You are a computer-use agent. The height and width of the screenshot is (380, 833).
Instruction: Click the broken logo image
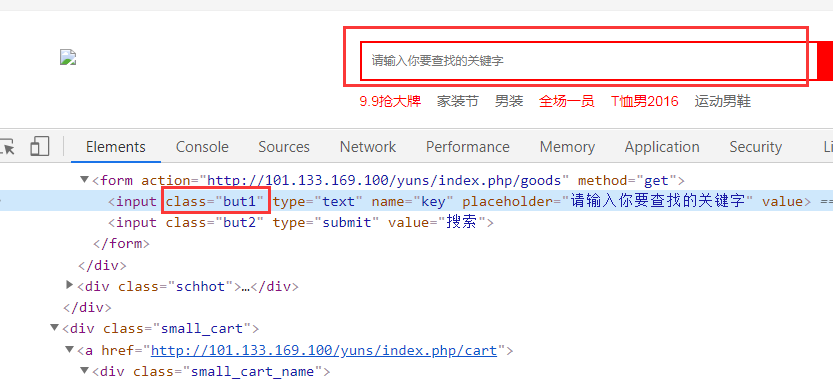point(68,57)
